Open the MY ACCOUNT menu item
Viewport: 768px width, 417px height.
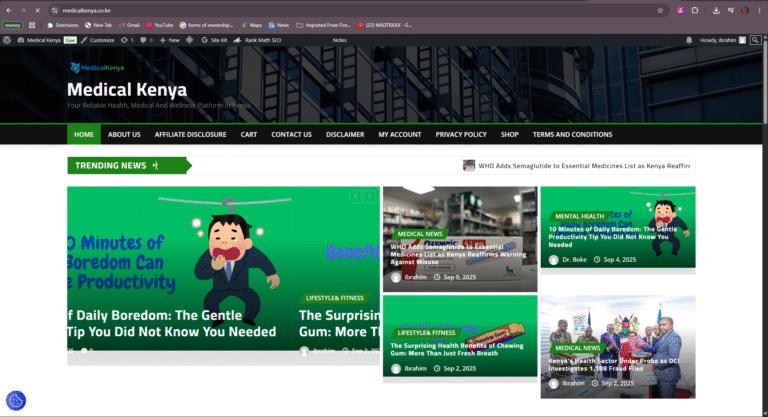pos(400,134)
